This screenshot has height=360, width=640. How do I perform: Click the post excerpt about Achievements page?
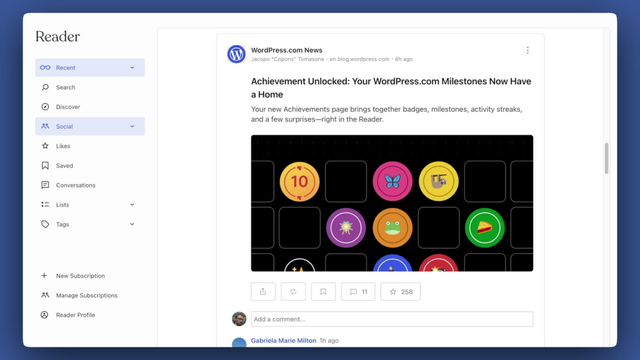coord(387,114)
